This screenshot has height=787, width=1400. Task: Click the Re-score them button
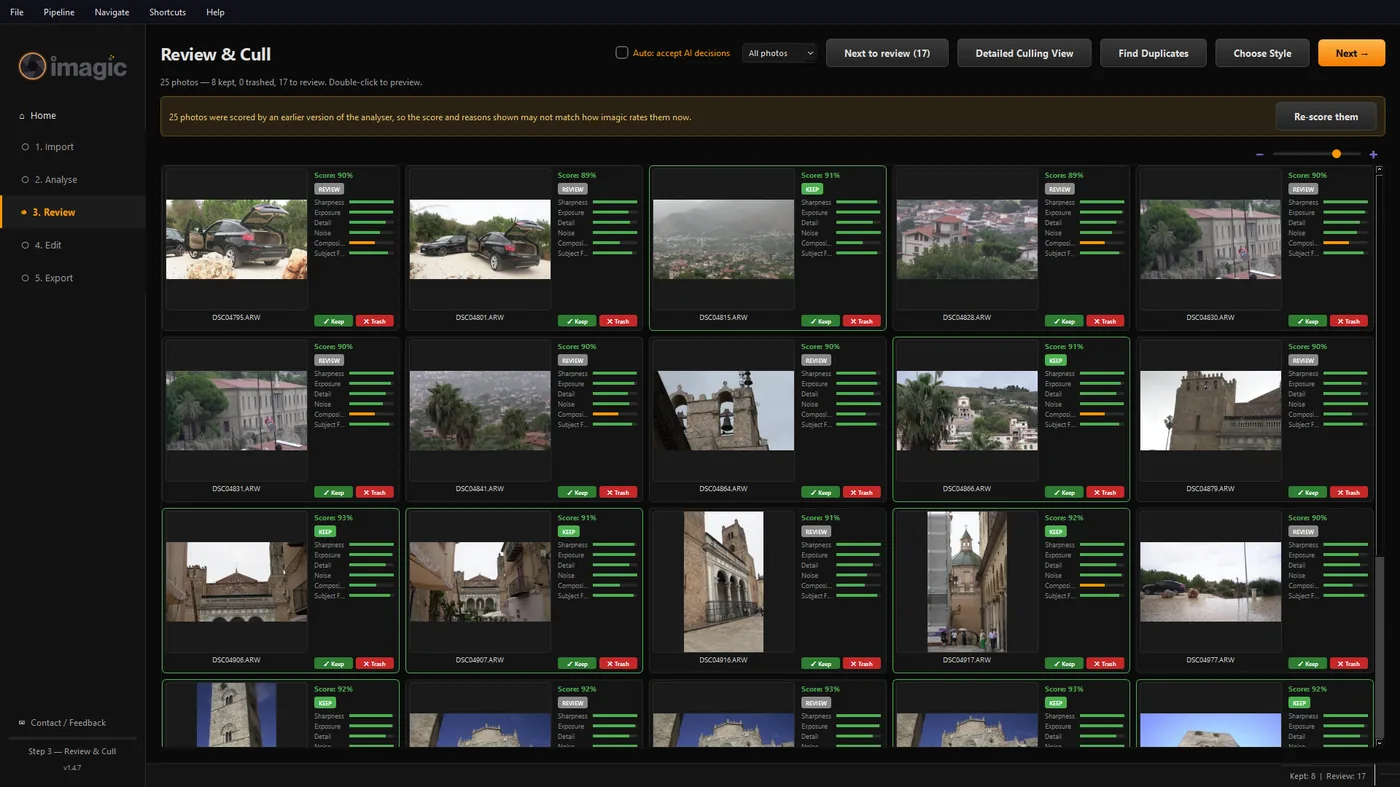pyautogui.click(x=1326, y=117)
